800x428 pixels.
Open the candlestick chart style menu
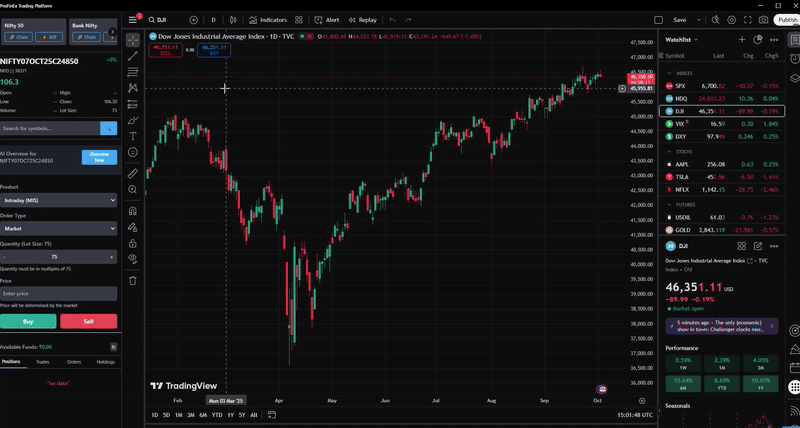click(x=233, y=20)
